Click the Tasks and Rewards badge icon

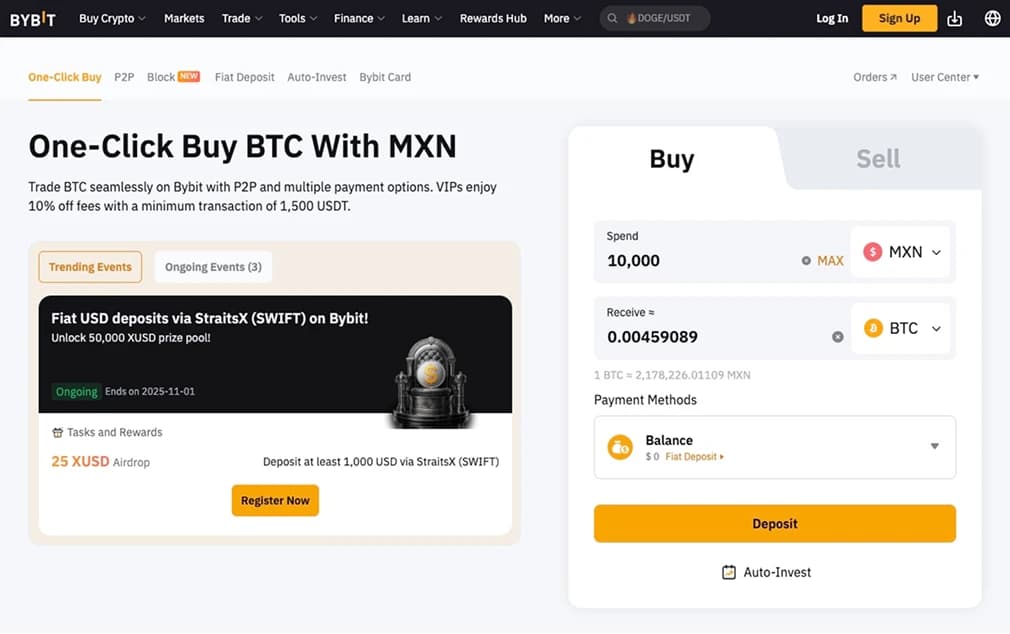[57, 431]
